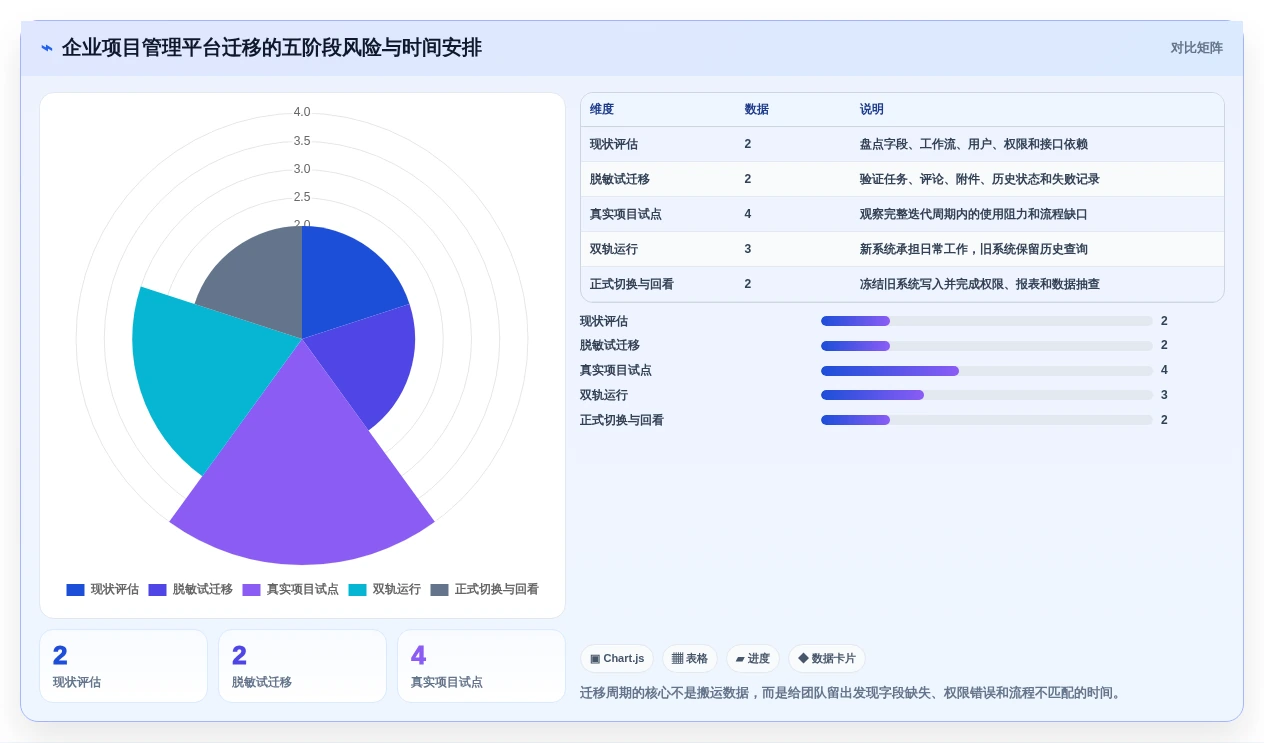Click the 脱敏试迁移 data card
The width and height of the screenshot is (1264, 743).
pyautogui.click(x=302, y=666)
